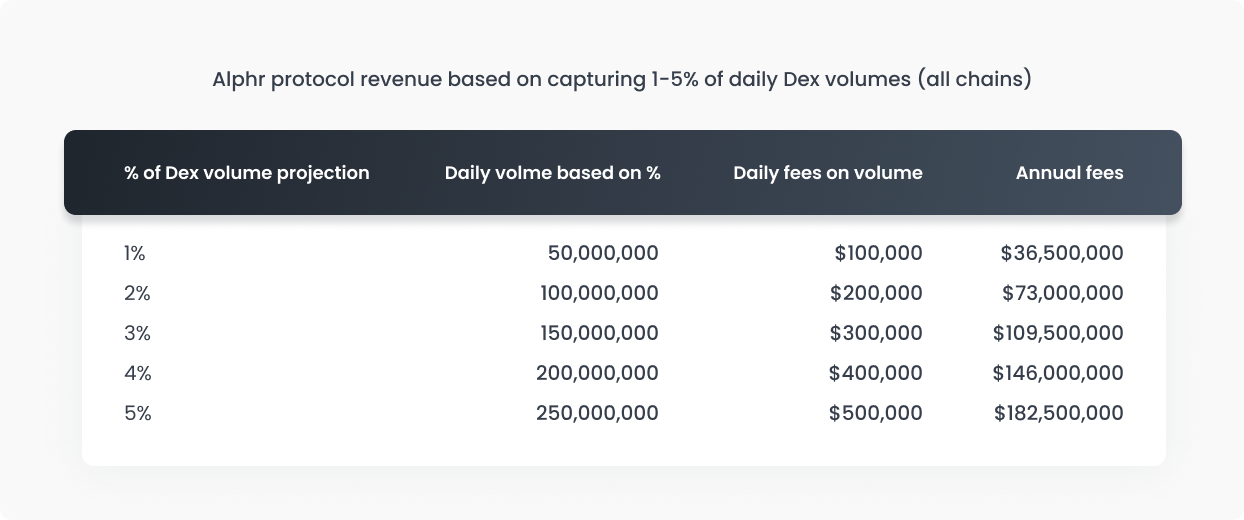Select the $400,000 daily fees value

pyautogui.click(x=876, y=374)
